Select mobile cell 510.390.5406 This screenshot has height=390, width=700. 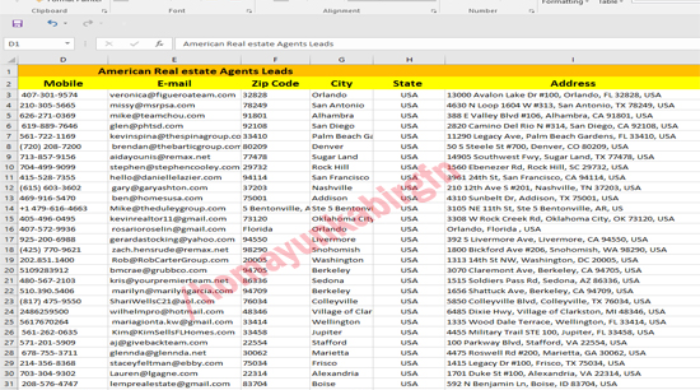pos(63,291)
